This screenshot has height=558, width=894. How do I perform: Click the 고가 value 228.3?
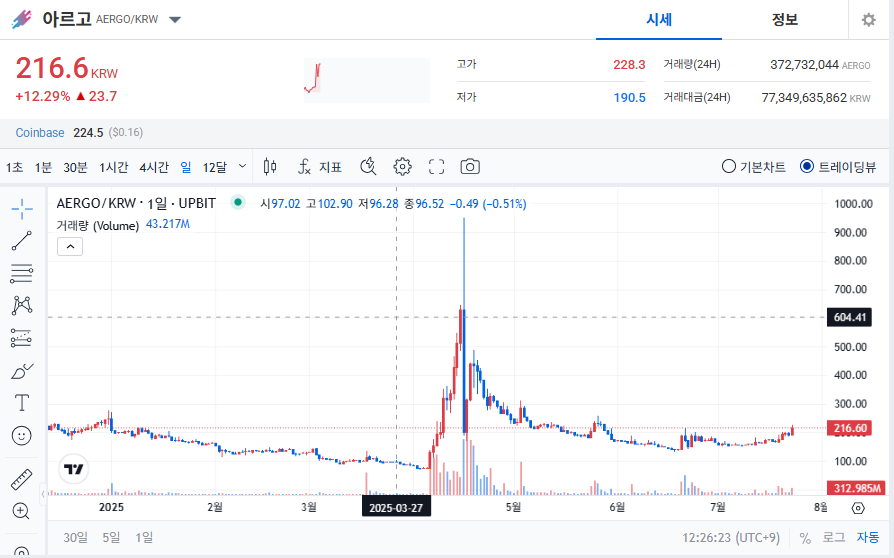coord(629,65)
